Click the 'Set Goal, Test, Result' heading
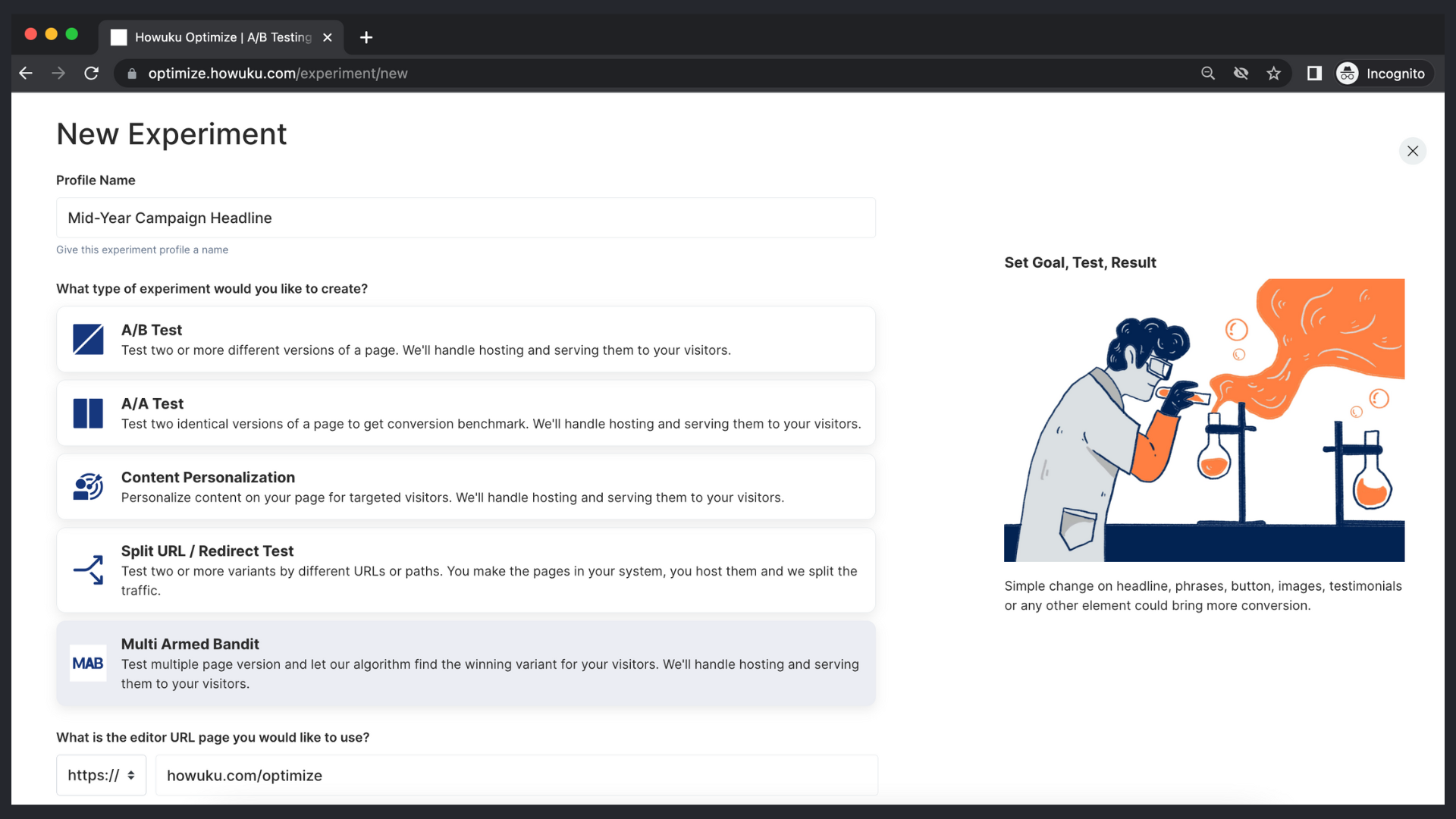 1080,262
